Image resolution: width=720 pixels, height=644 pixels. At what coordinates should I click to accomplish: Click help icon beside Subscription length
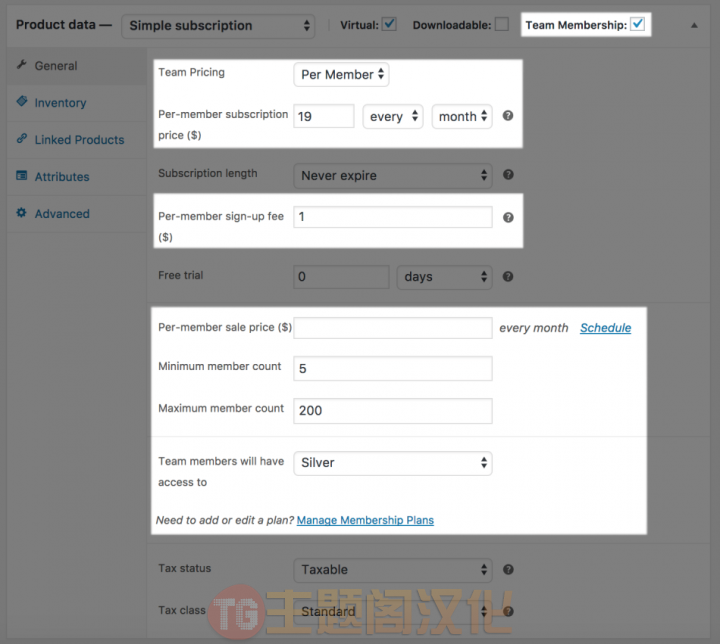(x=508, y=175)
